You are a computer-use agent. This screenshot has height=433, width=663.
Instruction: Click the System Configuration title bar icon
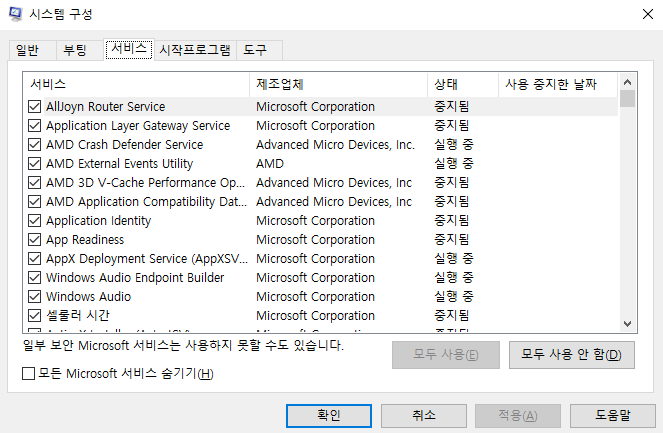(15, 14)
